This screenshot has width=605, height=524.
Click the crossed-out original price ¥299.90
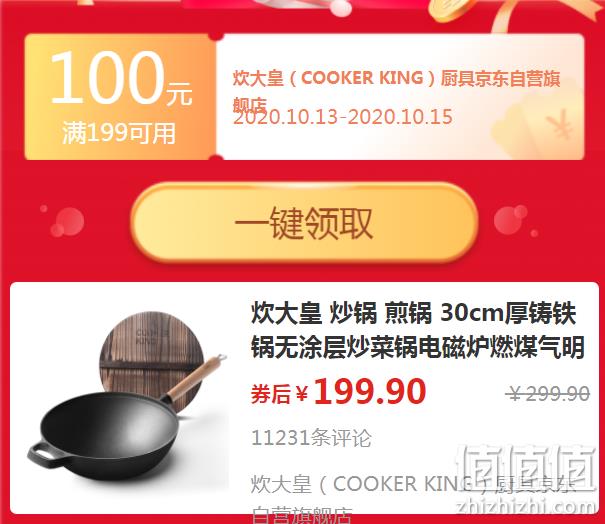pos(549,394)
